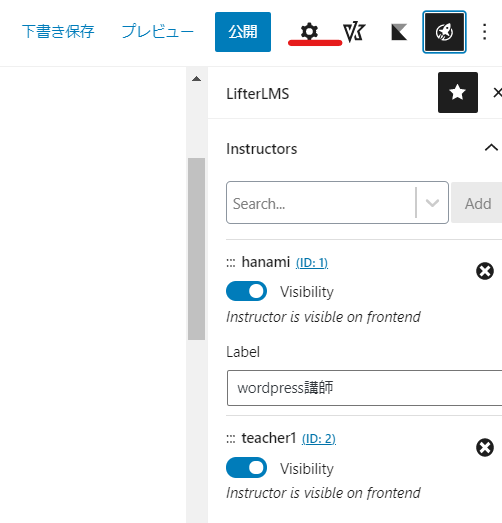Open the three-dot options menu
This screenshot has width=502, height=523.
[485, 32]
